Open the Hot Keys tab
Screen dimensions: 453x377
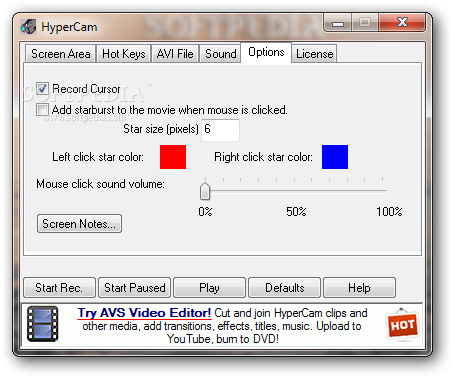coord(124,54)
